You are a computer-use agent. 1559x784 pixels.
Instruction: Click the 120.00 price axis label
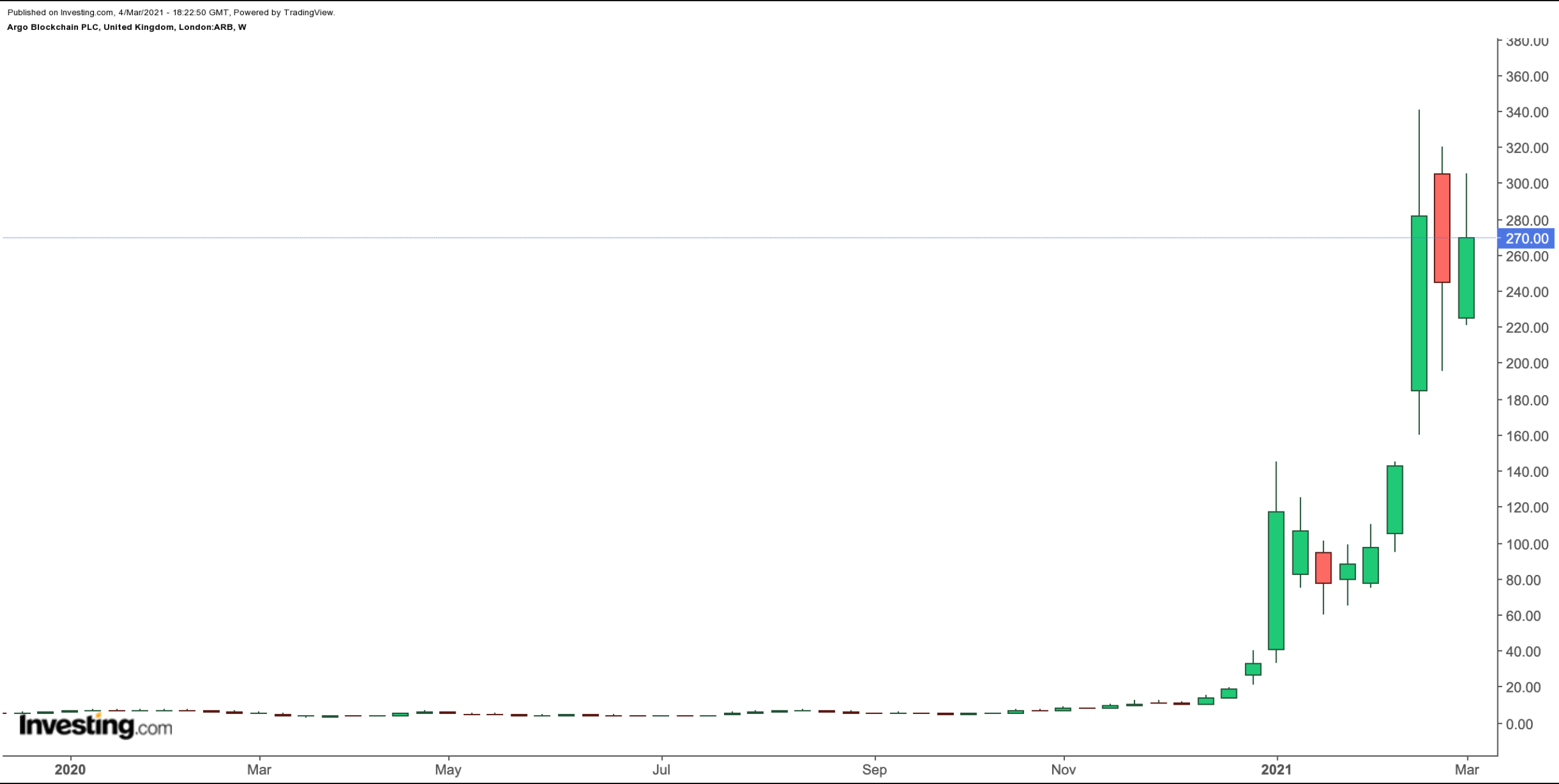(1527, 508)
